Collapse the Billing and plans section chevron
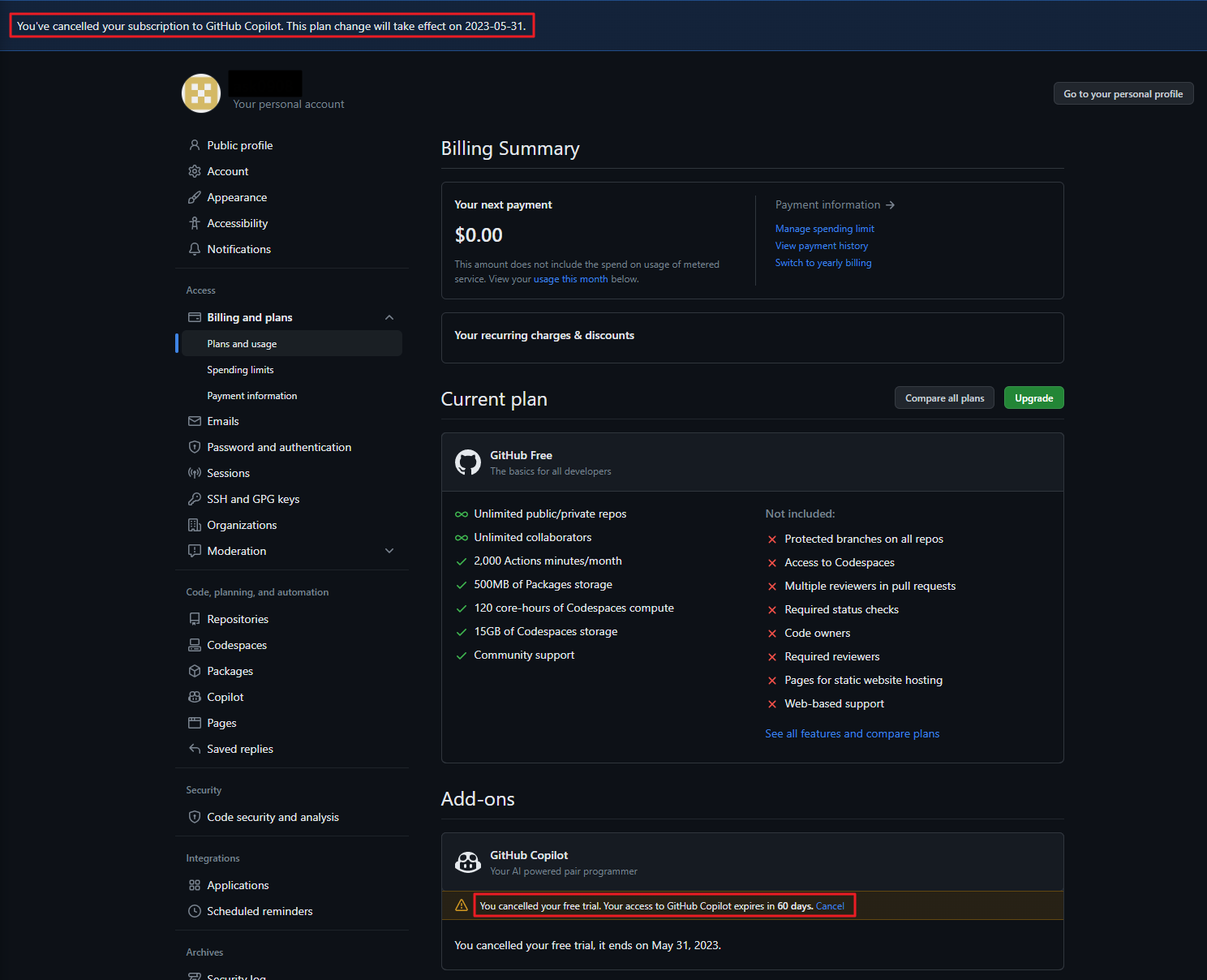 pos(389,317)
